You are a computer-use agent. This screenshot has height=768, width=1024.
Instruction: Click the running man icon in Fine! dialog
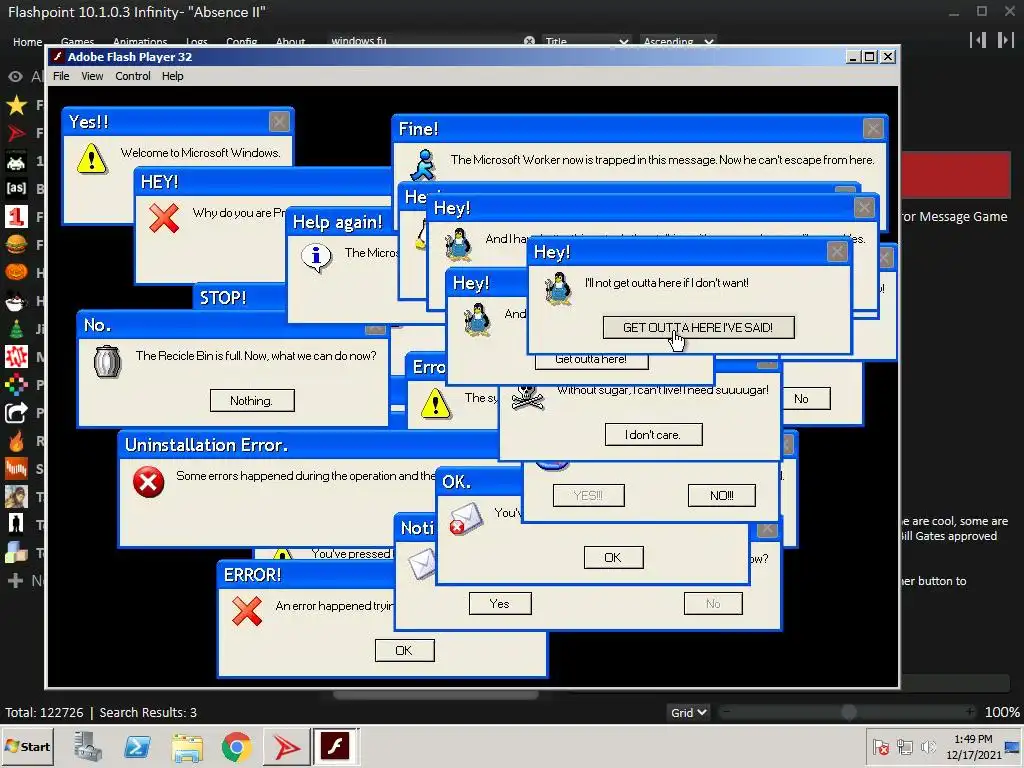(423, 165)
